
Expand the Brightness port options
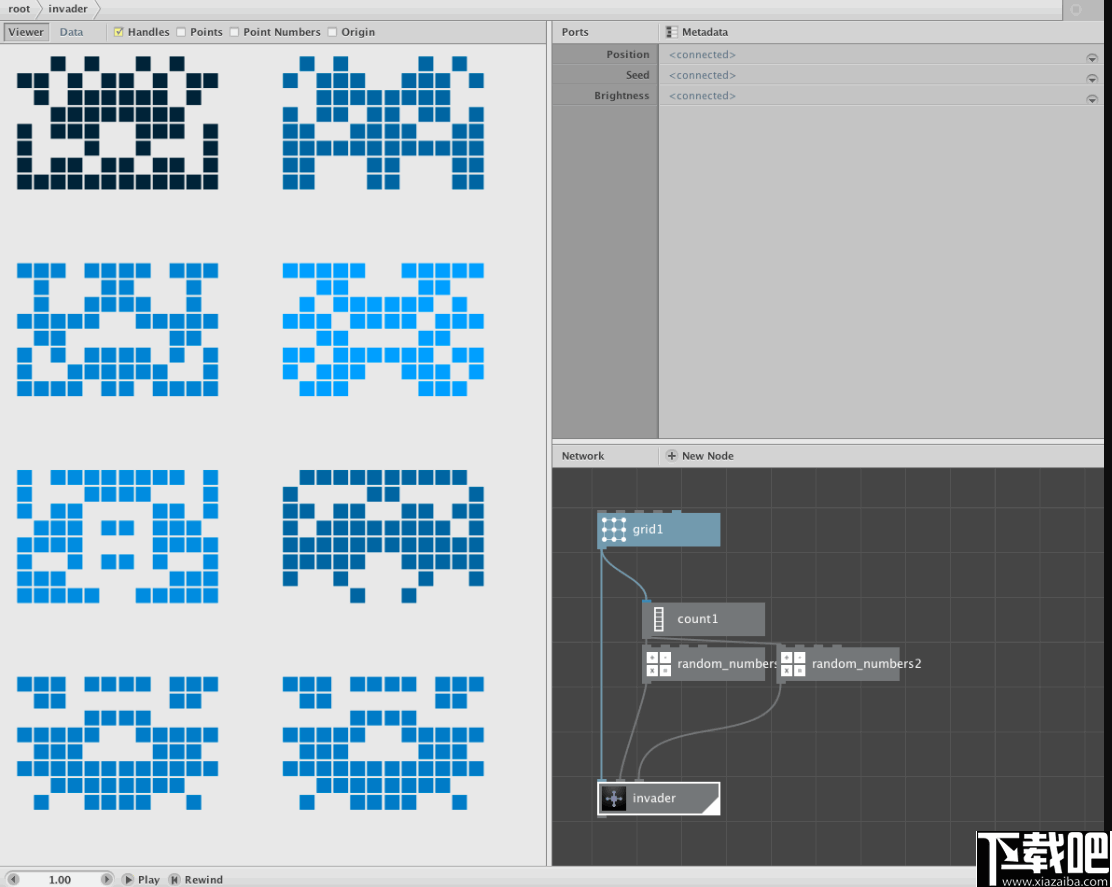point(1092,97)
